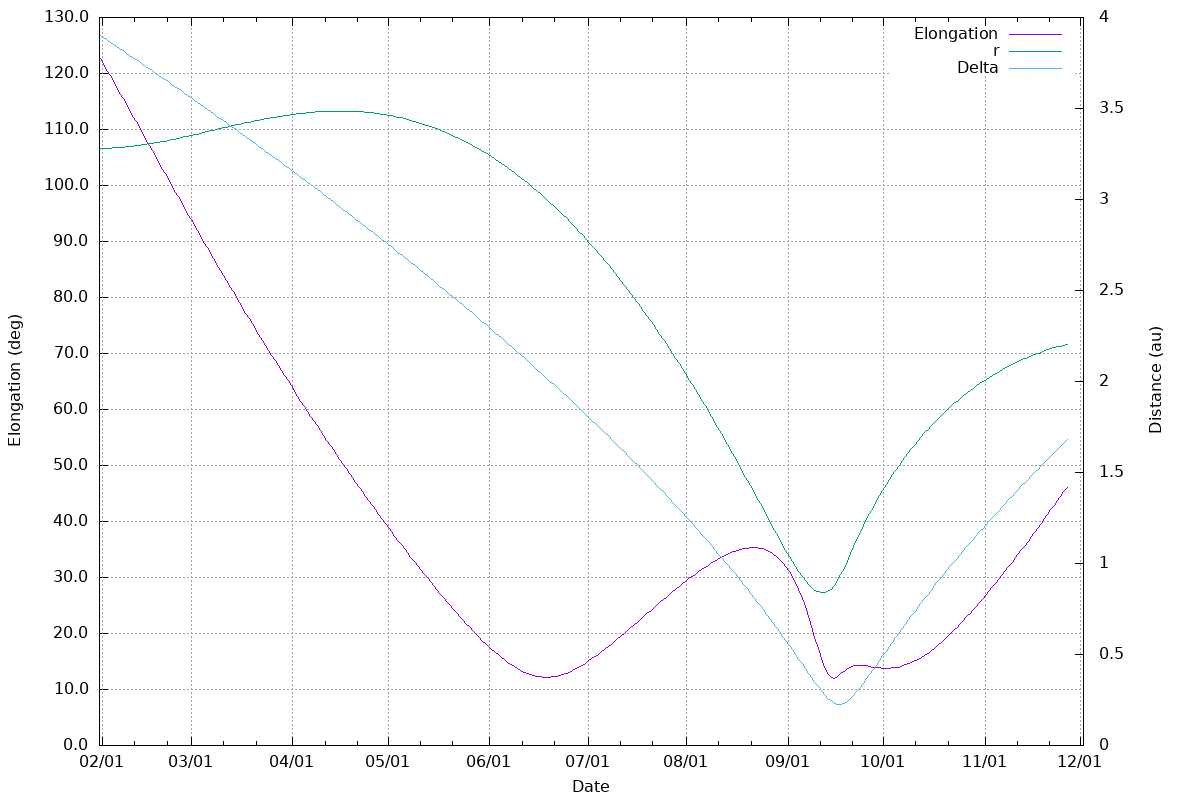The width and height of the screenshot is (1200, 800).
Task: Click the 10.0 elongation tick label
Action: (x=73, y=689)
